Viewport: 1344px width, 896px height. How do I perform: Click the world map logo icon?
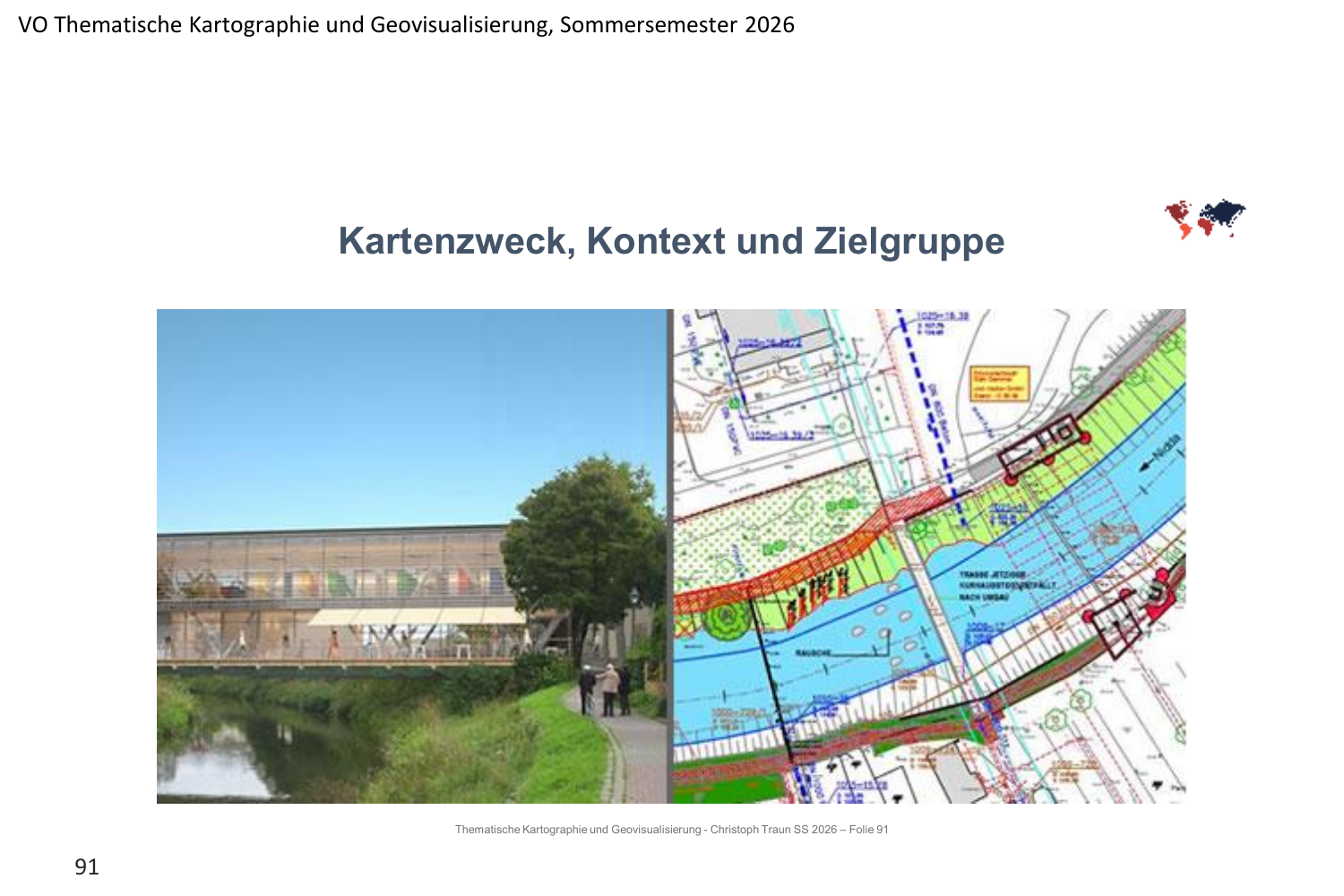pyautogui.click(x=1204, y=219)
